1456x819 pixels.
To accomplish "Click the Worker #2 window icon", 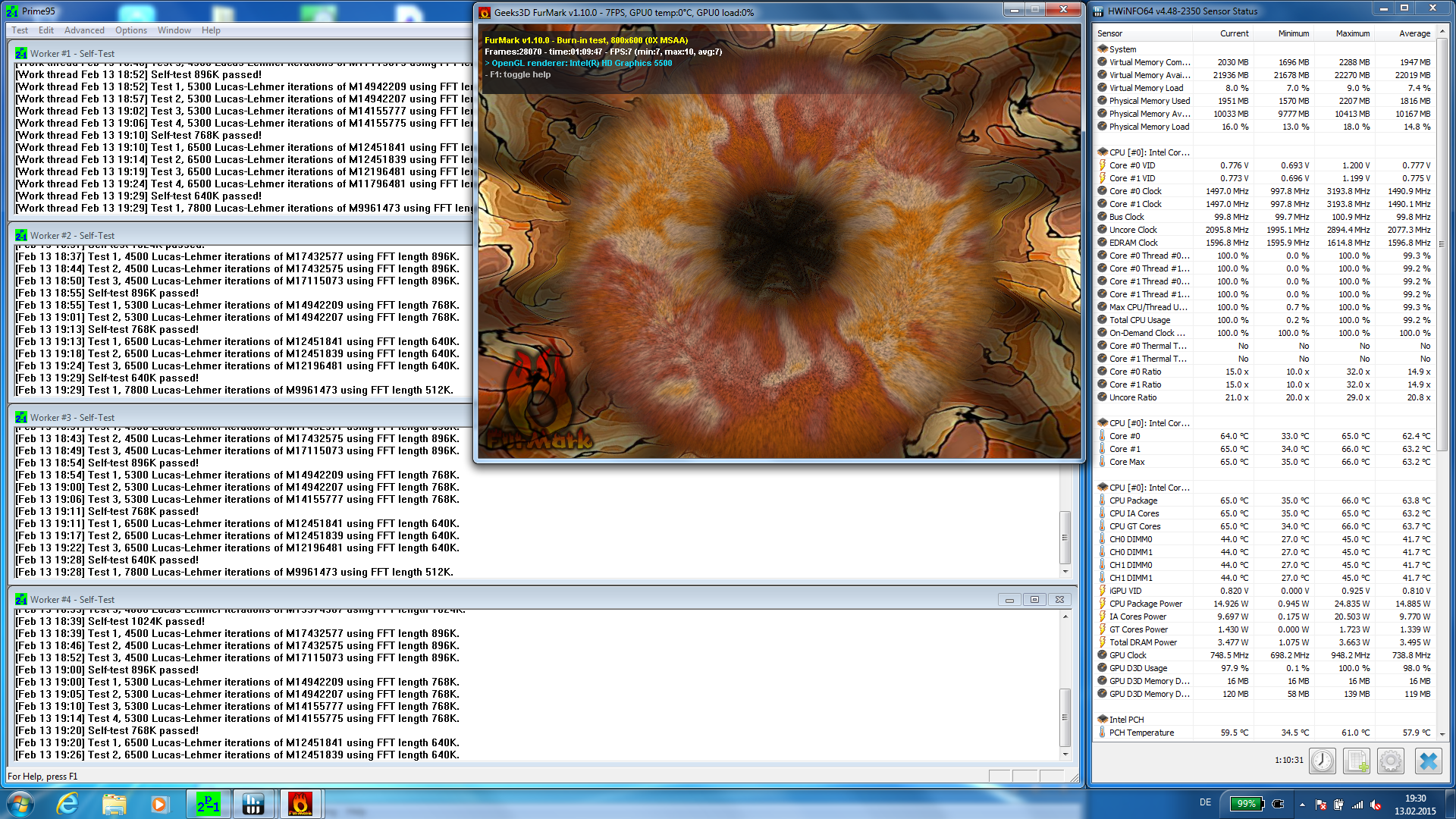I will [21, 236].
